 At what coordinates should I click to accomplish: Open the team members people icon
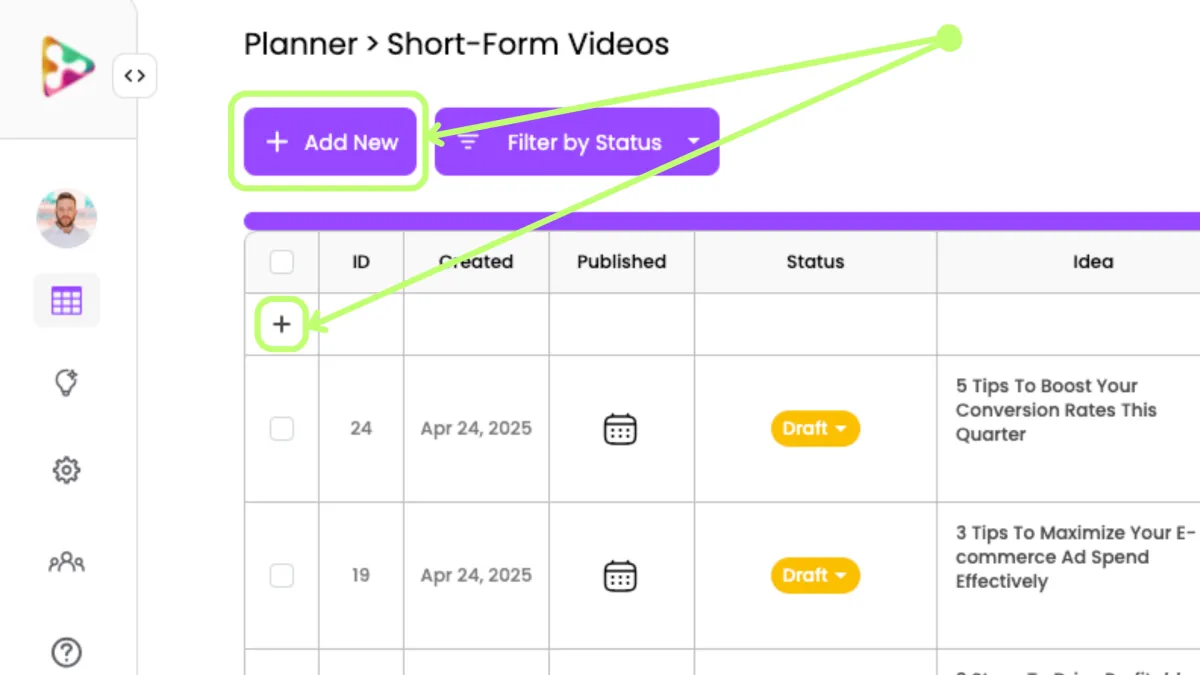pyautogui.click(x=67, y=562)
